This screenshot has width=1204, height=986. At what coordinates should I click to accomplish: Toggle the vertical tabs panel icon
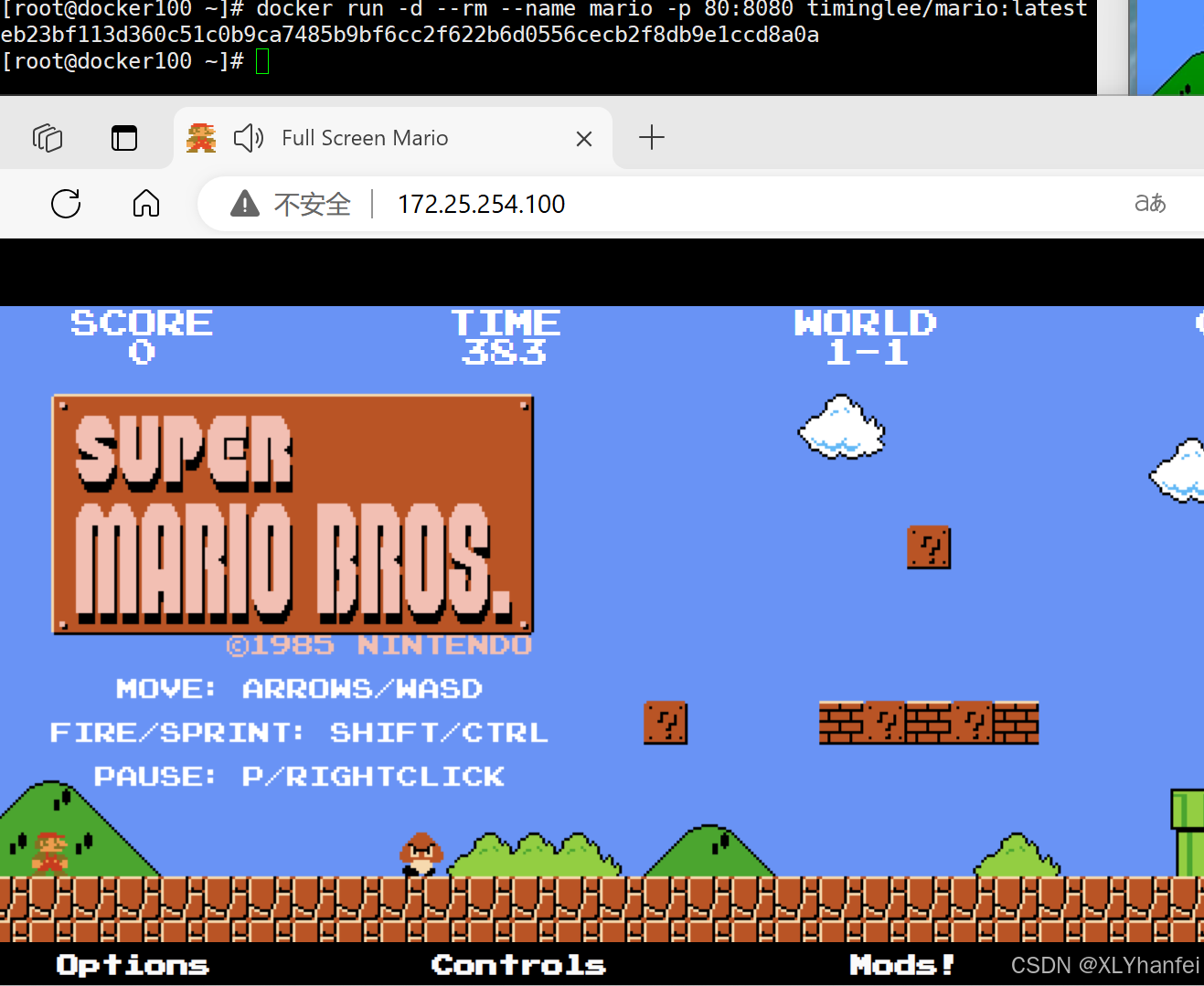pyautogui.click(x=124, y=138)
